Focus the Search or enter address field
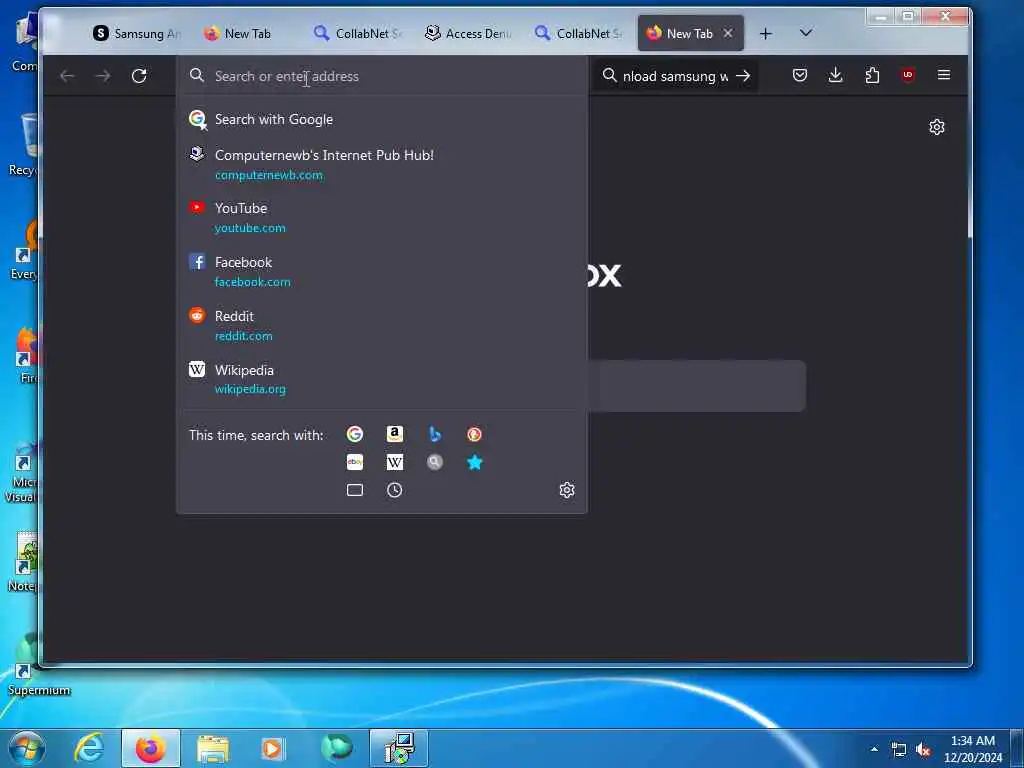Viewport: 1024px width, 768px height. coord(382,76)
